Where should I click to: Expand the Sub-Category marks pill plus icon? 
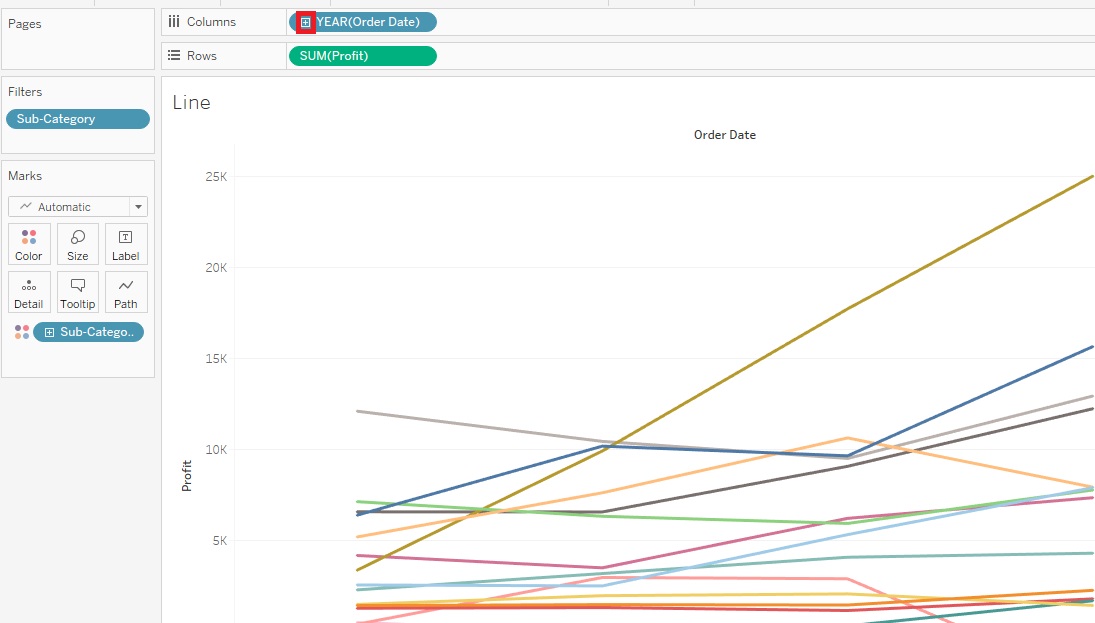[49, 332]
